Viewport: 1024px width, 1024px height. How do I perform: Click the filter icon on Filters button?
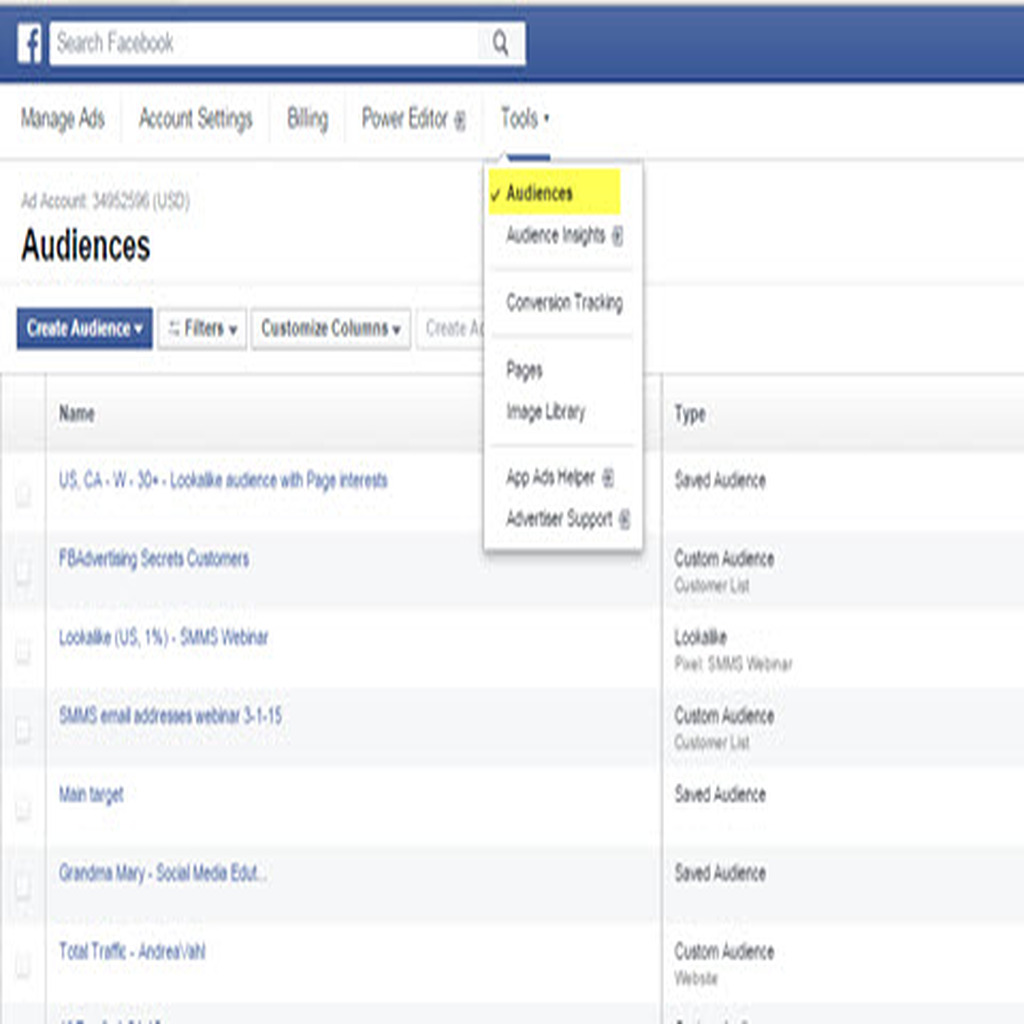click(174, 328)
